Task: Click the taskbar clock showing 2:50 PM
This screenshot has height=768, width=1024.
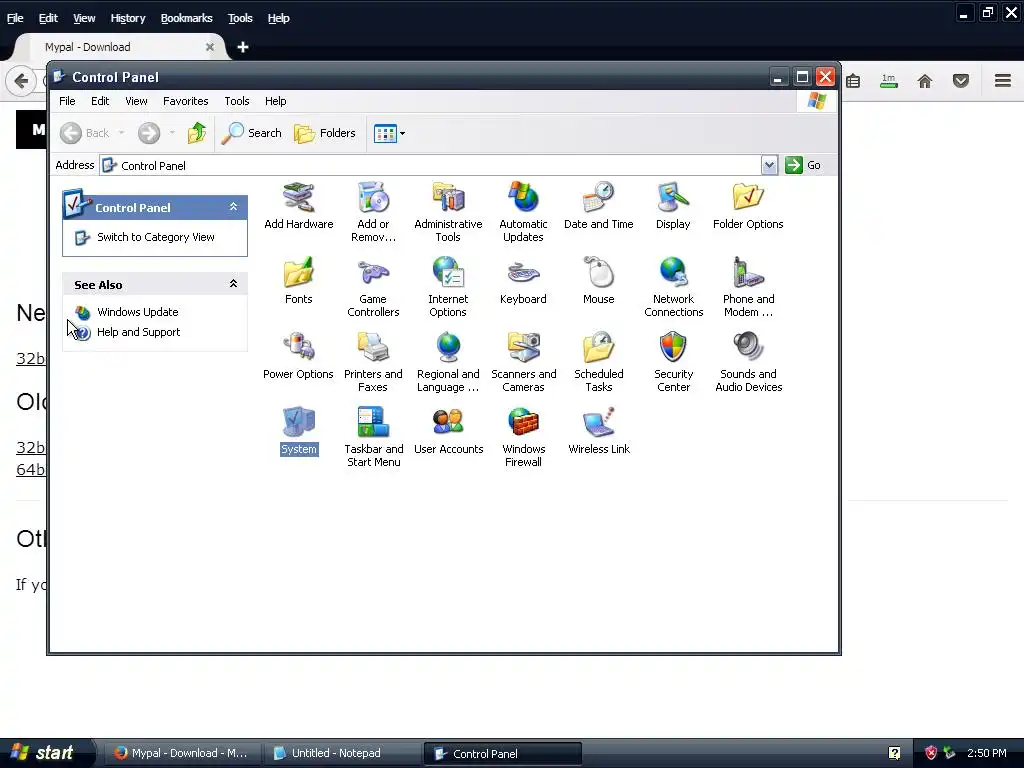Action: click(x=987, y=753)
